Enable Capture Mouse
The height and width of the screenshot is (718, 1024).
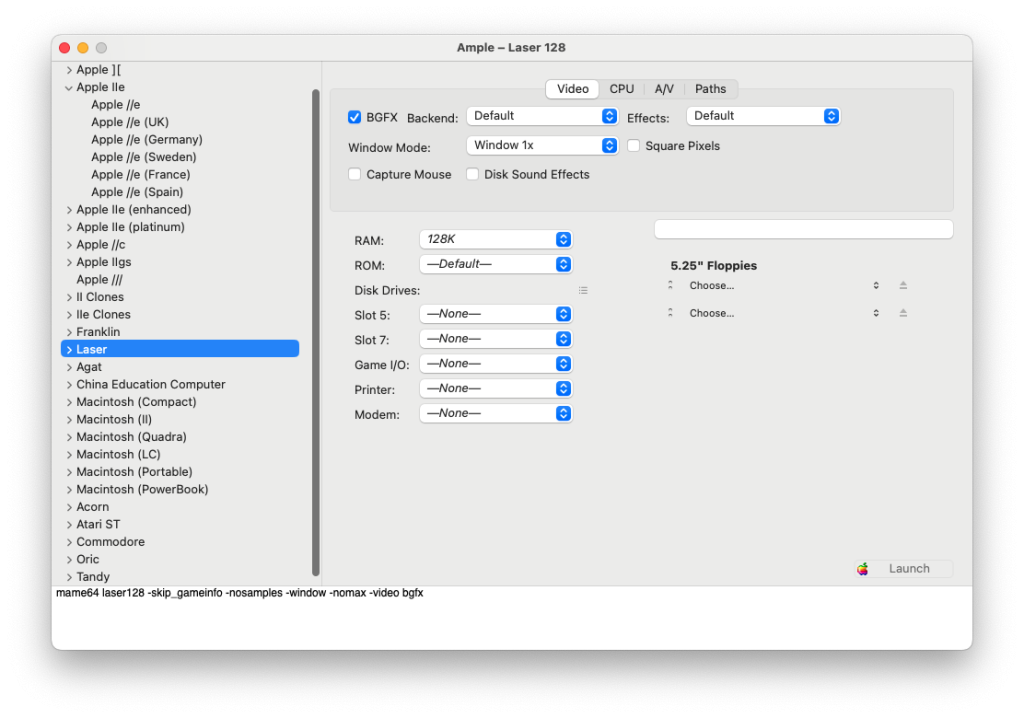point(354,174)
